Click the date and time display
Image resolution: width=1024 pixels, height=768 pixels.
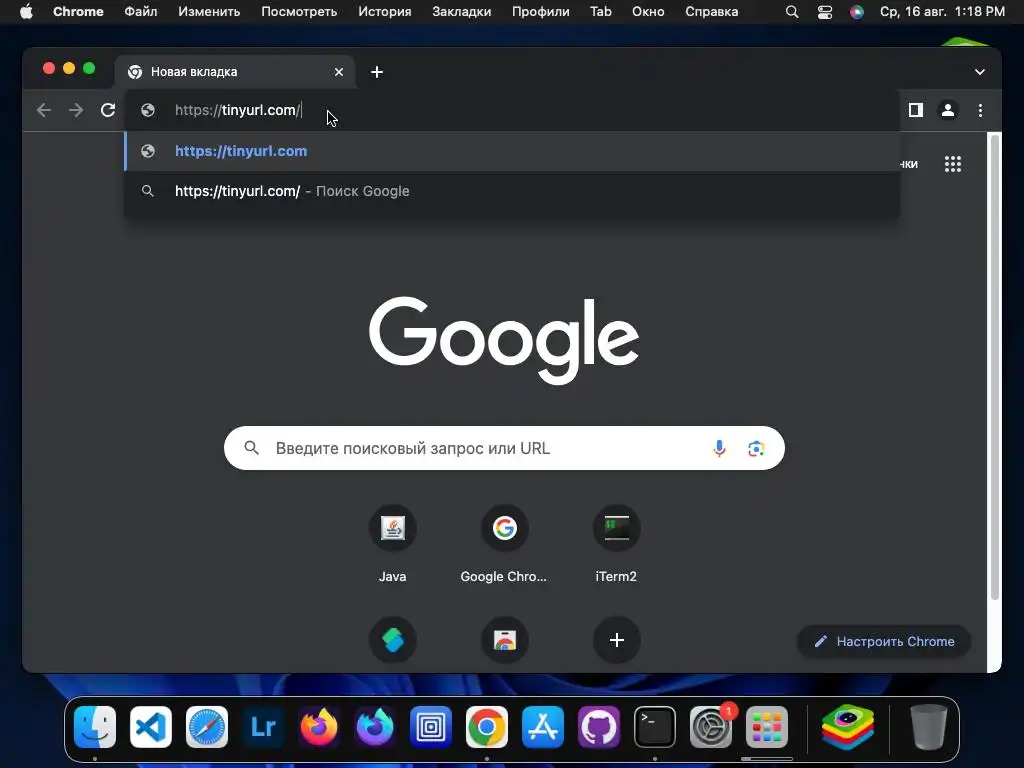[x=942, y=12]
